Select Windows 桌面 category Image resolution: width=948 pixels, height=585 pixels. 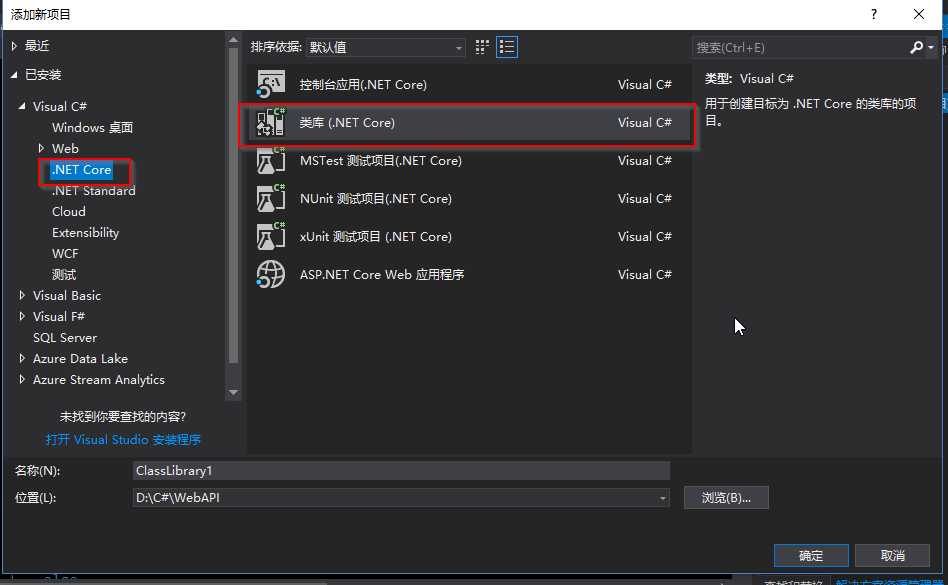[x=93, y=128]
